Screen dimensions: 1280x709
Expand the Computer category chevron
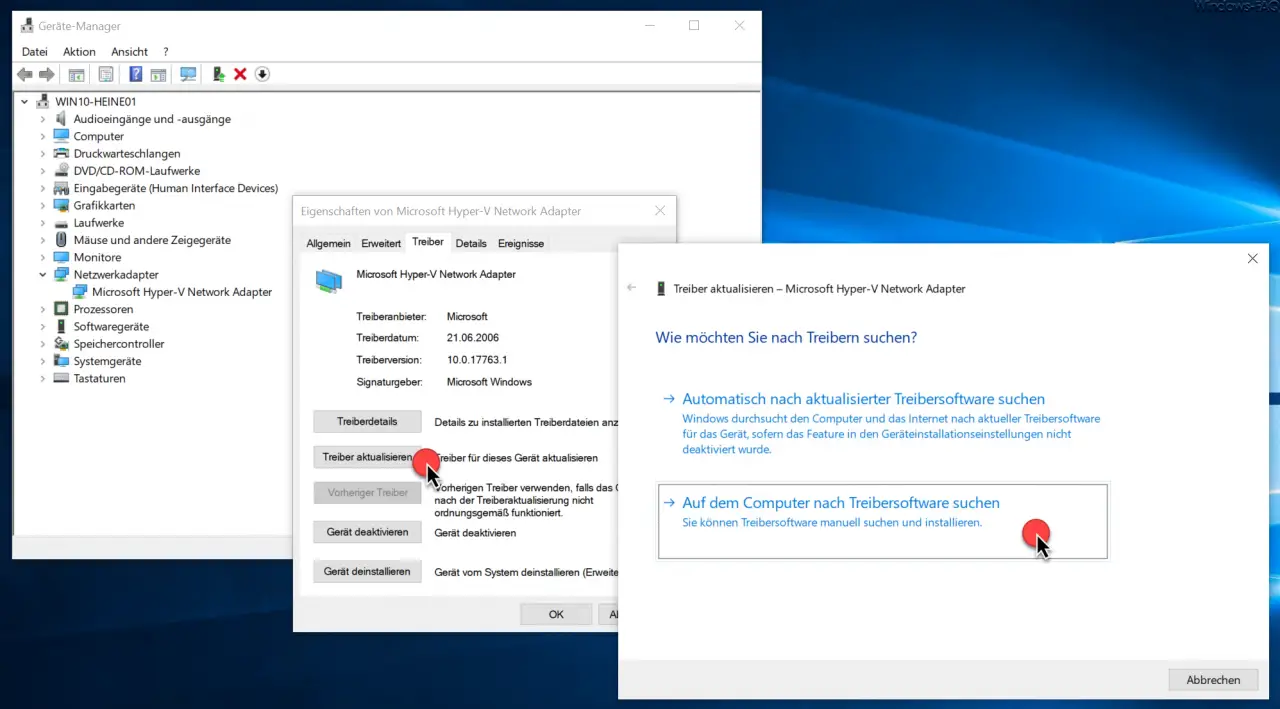coord(43,136)
